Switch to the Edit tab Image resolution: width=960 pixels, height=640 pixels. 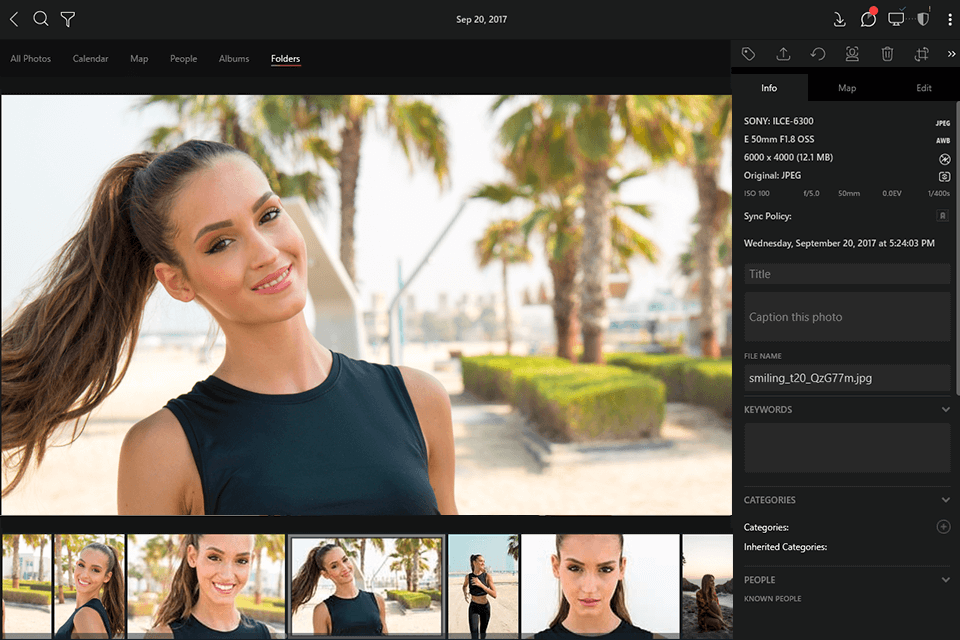[x=923, y=88]
